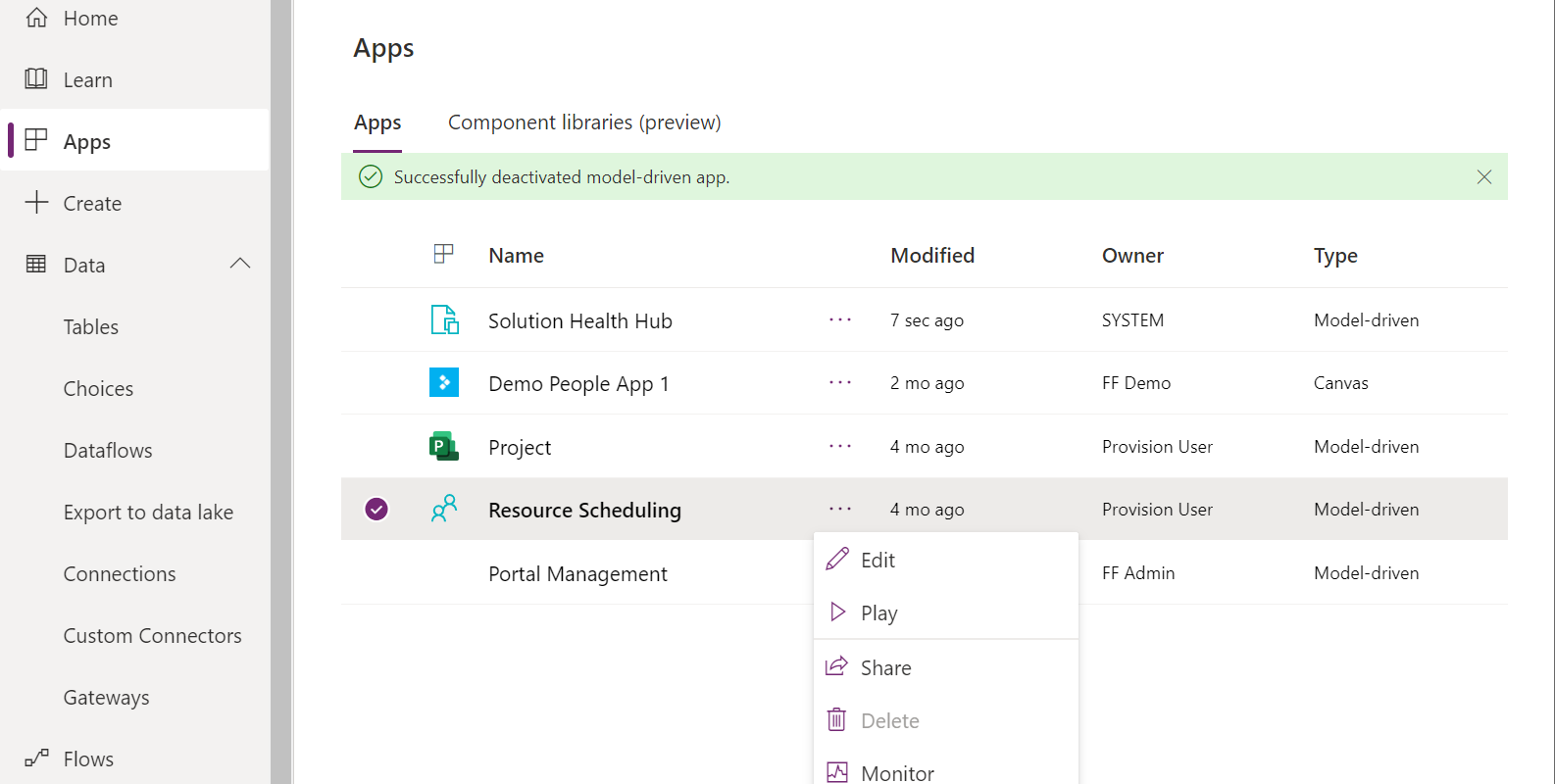Switch to the Apps tab
This screenshot has width=1555, height=784.
click(377, 122)
